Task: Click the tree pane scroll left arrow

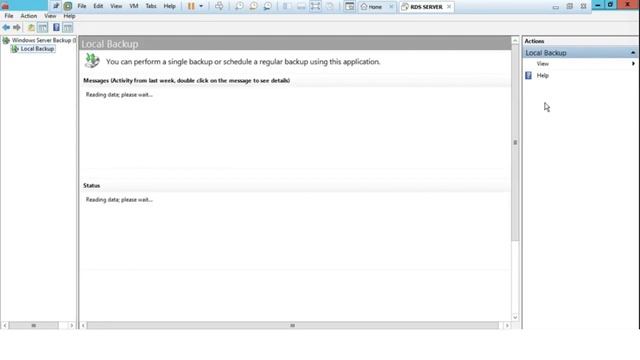Action: click(5, 325)
